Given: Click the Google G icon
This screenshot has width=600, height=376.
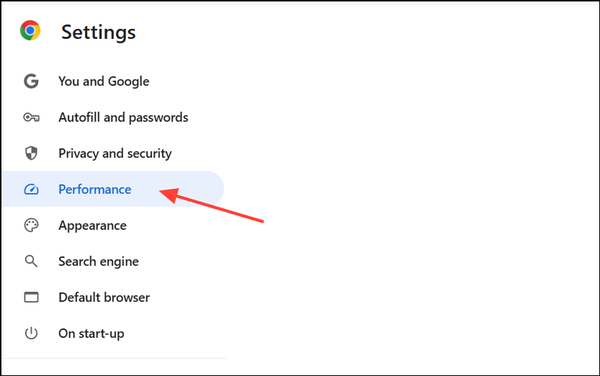Looking at the screenshot, I should [31, 81].
